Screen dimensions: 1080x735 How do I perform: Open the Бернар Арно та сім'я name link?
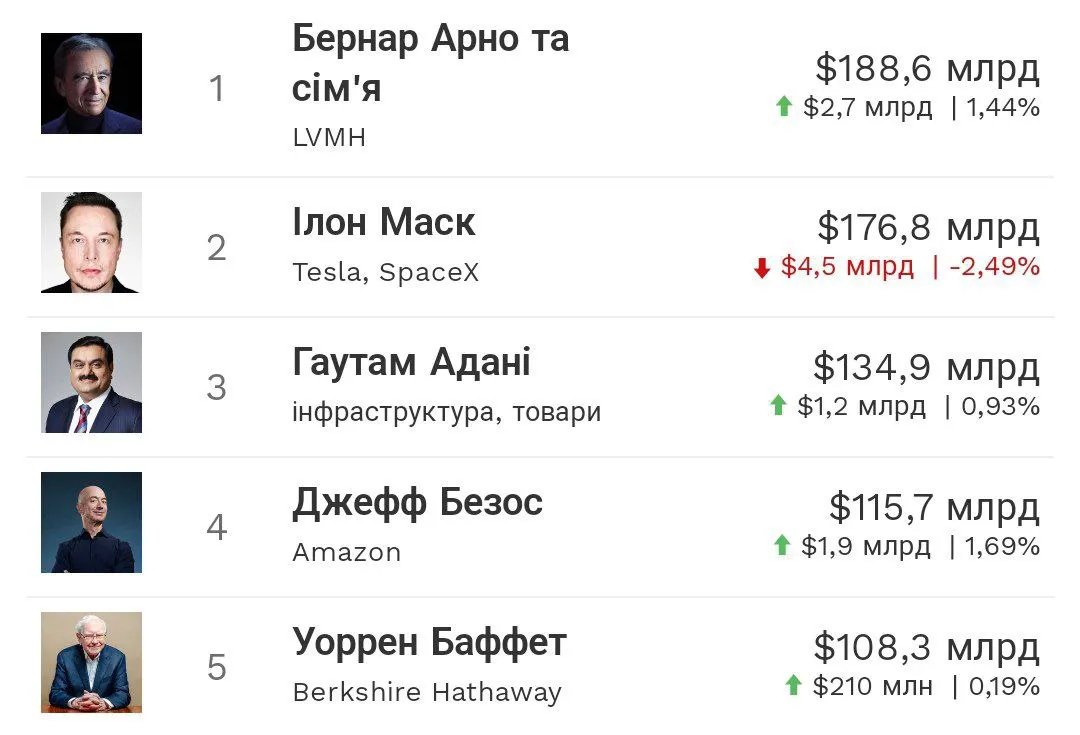430,64
